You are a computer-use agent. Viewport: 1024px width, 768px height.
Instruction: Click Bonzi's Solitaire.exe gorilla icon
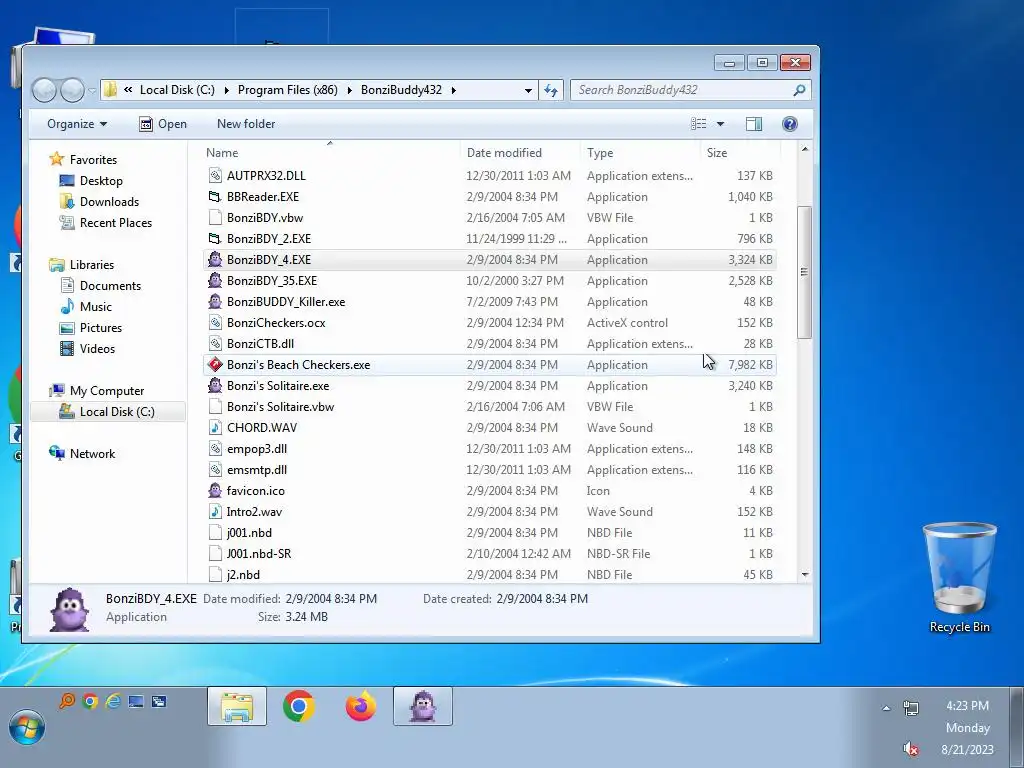pos(215,386)
